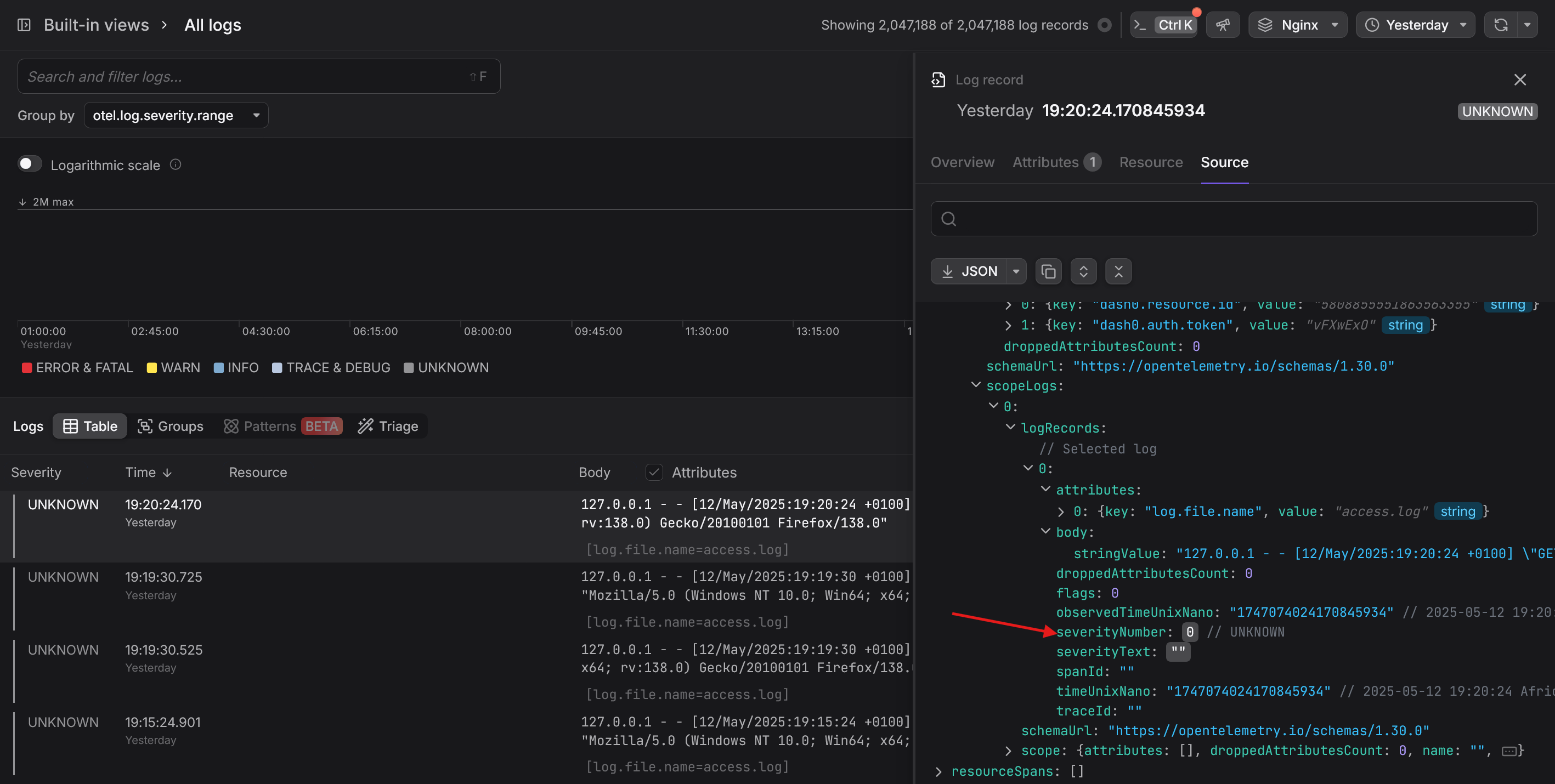Open the Ctrl K command palette
The height and width of the screenshot is (784, 1555).
point(1164,25)
